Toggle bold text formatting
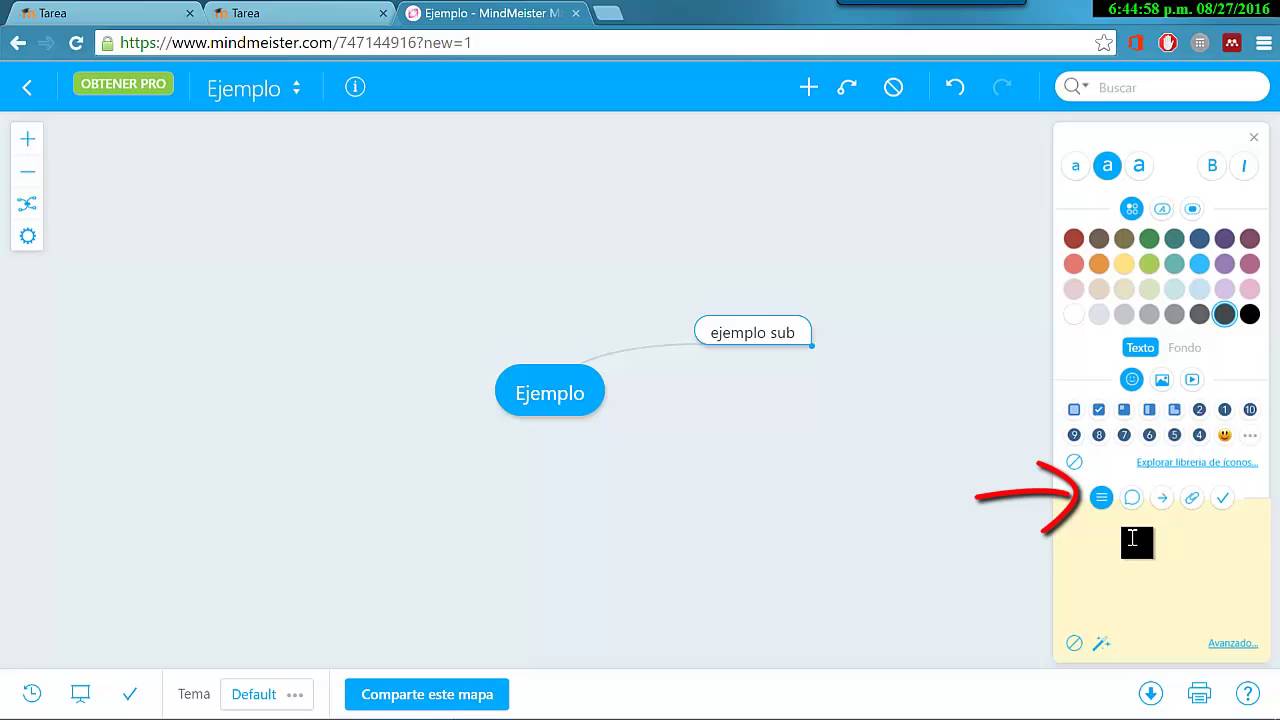This screenshot has height=720, width=1280. [x=1212, y=166]
